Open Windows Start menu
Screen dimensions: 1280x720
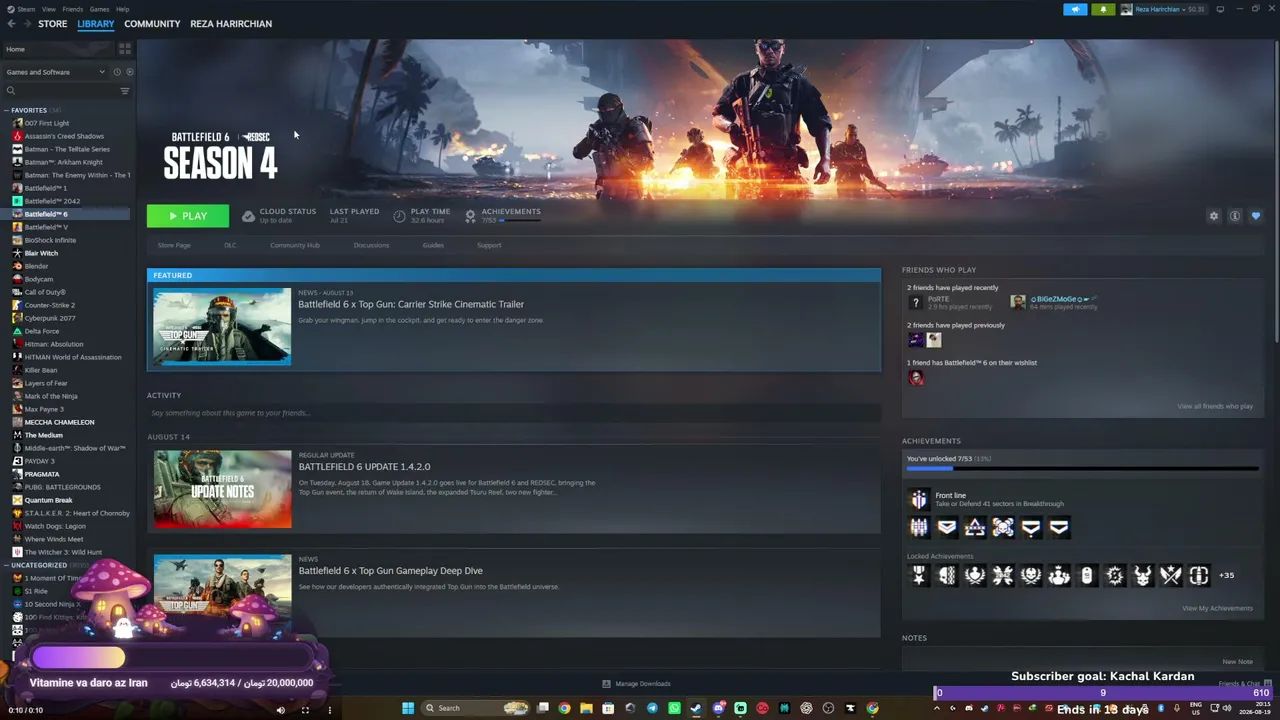pyautogui.click(x=408, y=708)
